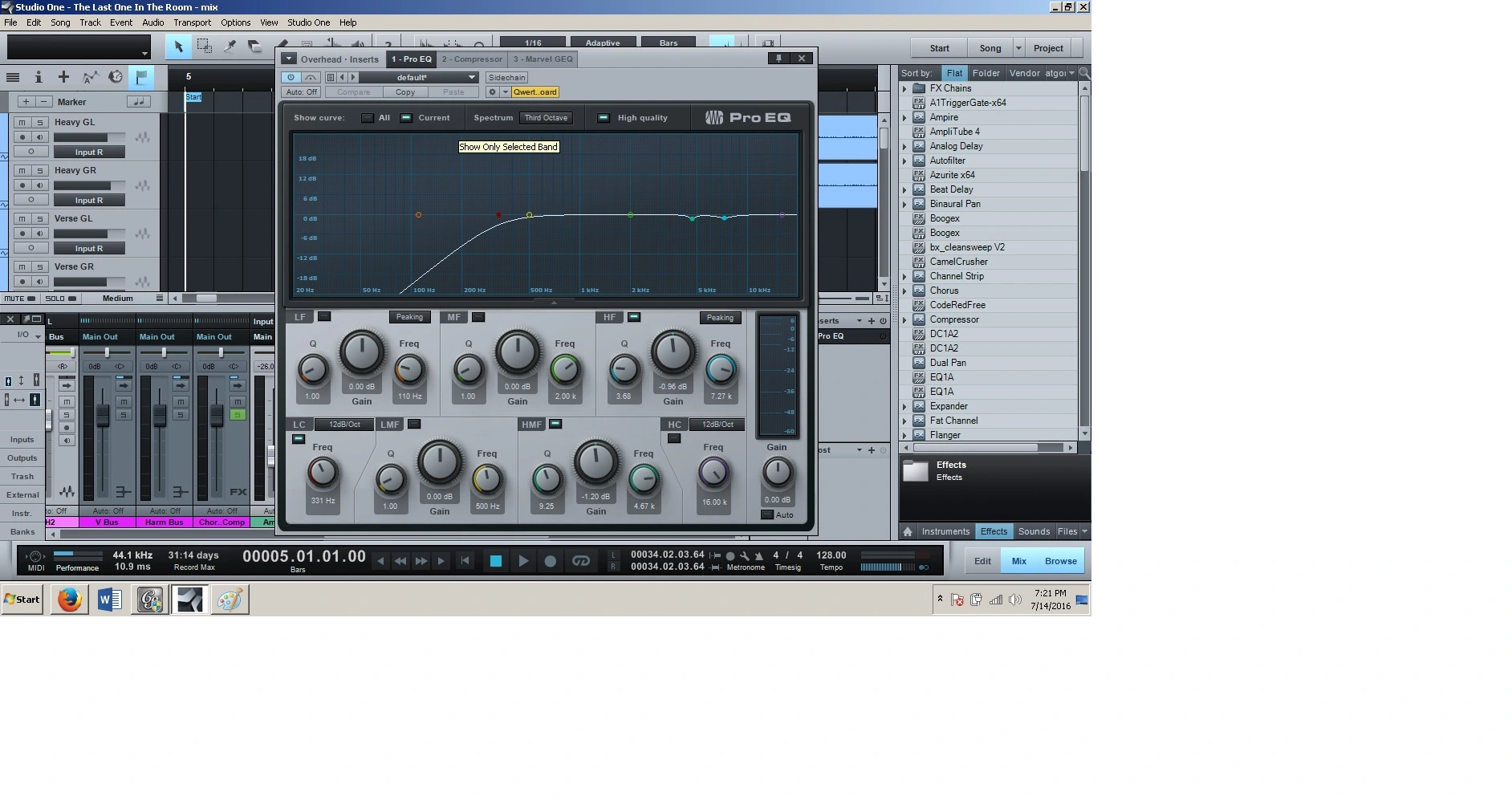Click the V Bus channel fader
1512x801 pixels.
103,416
